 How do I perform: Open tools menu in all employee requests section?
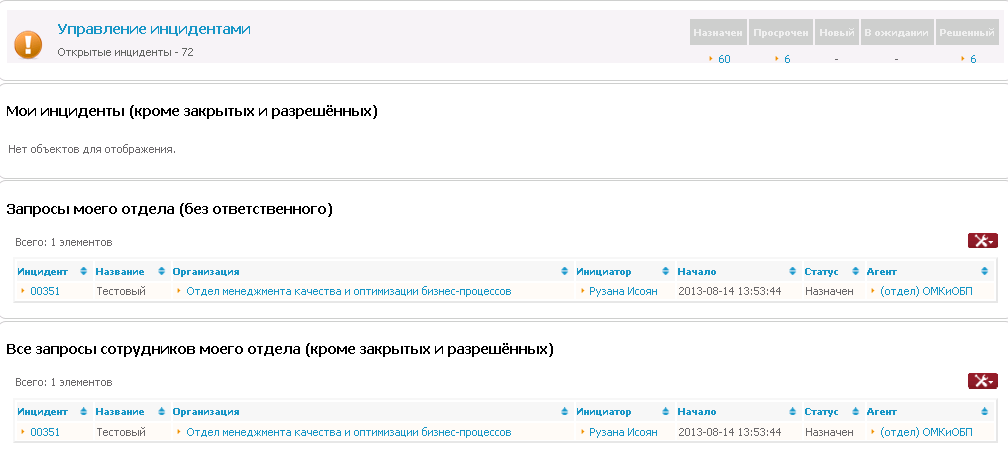point(983,381)
